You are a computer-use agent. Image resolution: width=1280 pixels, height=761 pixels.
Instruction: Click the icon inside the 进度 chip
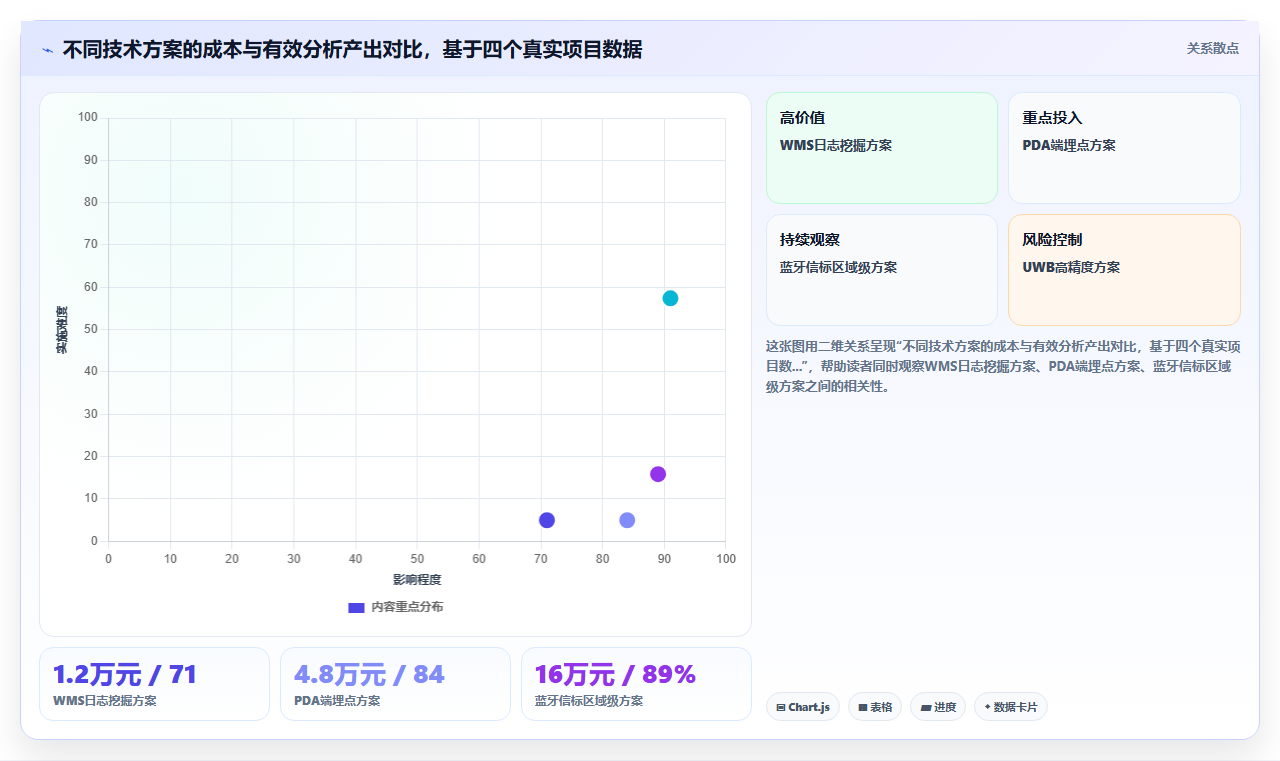tap(926, 707)
